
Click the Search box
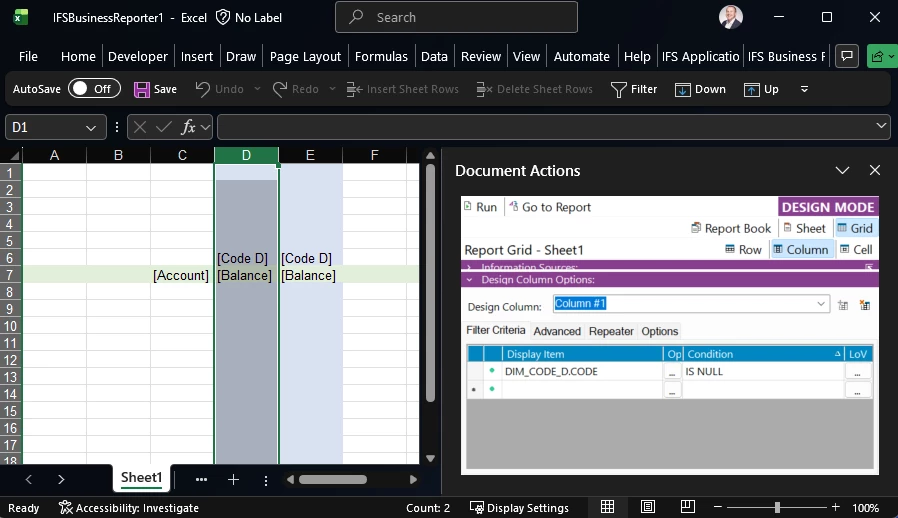tap(456, 17)
